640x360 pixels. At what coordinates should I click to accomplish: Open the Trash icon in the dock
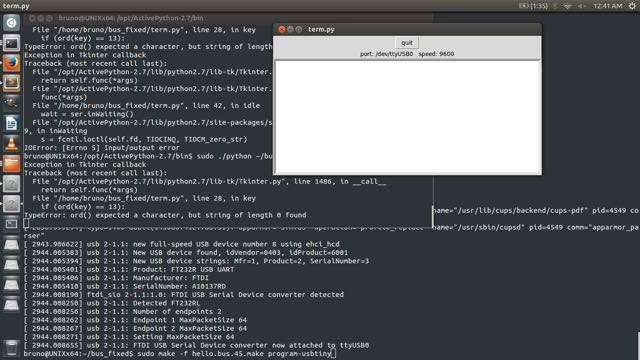click(11, 348)
